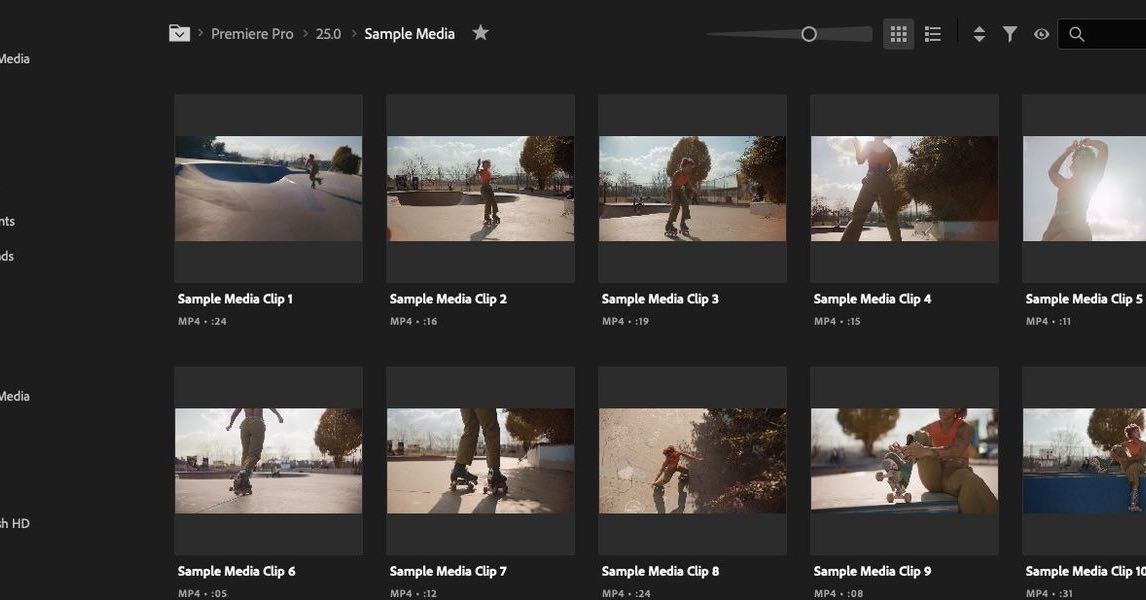Click the 'Sample Media Clip 8' name label
This screenshot has width=1146, height=600.
click(660, 571)
